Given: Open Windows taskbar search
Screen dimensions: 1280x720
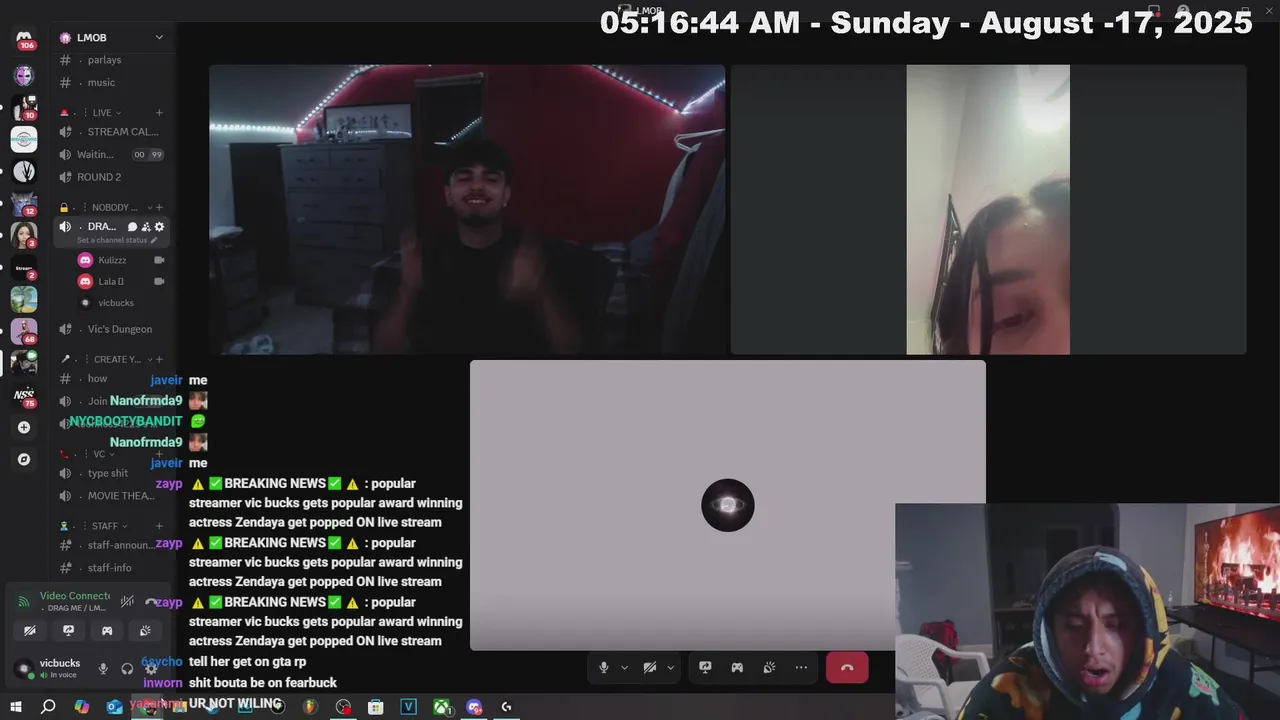Looking at the screenshot, I should [x=48, y=707].
